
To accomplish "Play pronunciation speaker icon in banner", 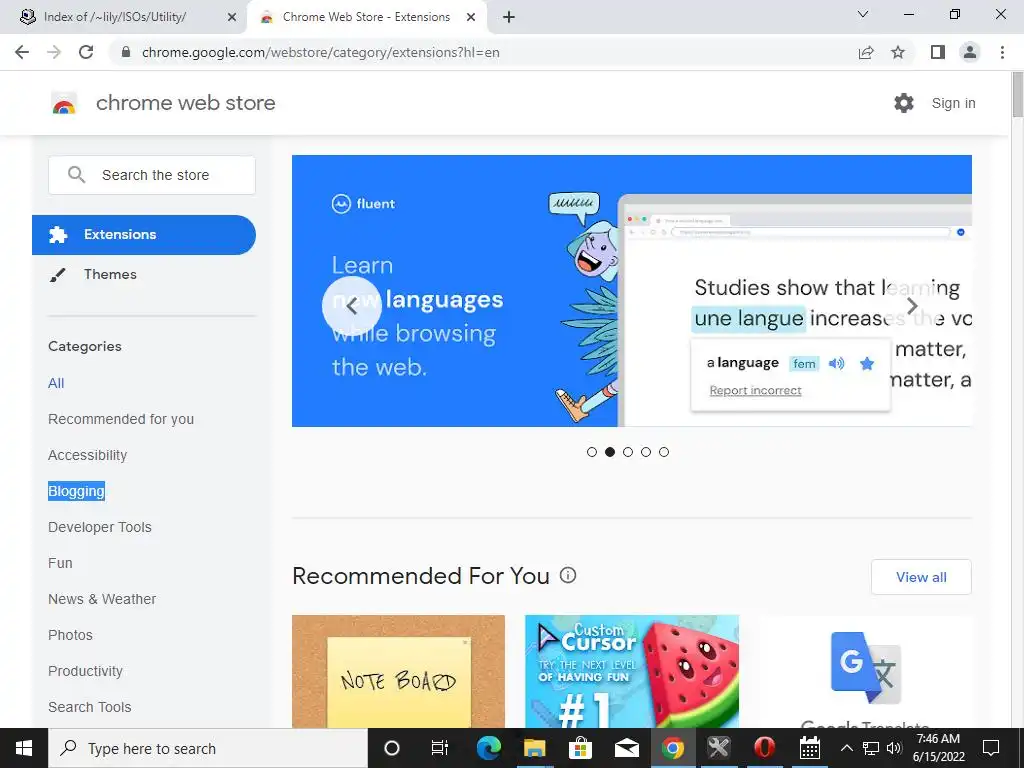I will coord(837,364).
